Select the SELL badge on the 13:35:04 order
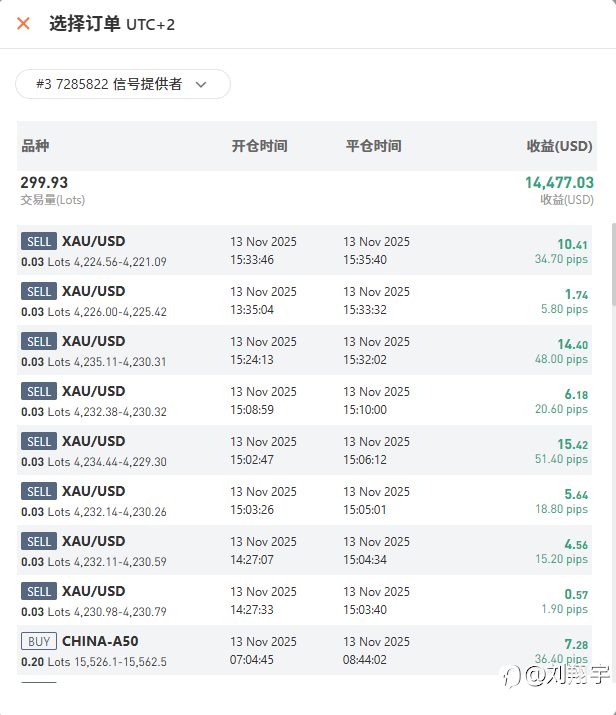 (39, 291)
